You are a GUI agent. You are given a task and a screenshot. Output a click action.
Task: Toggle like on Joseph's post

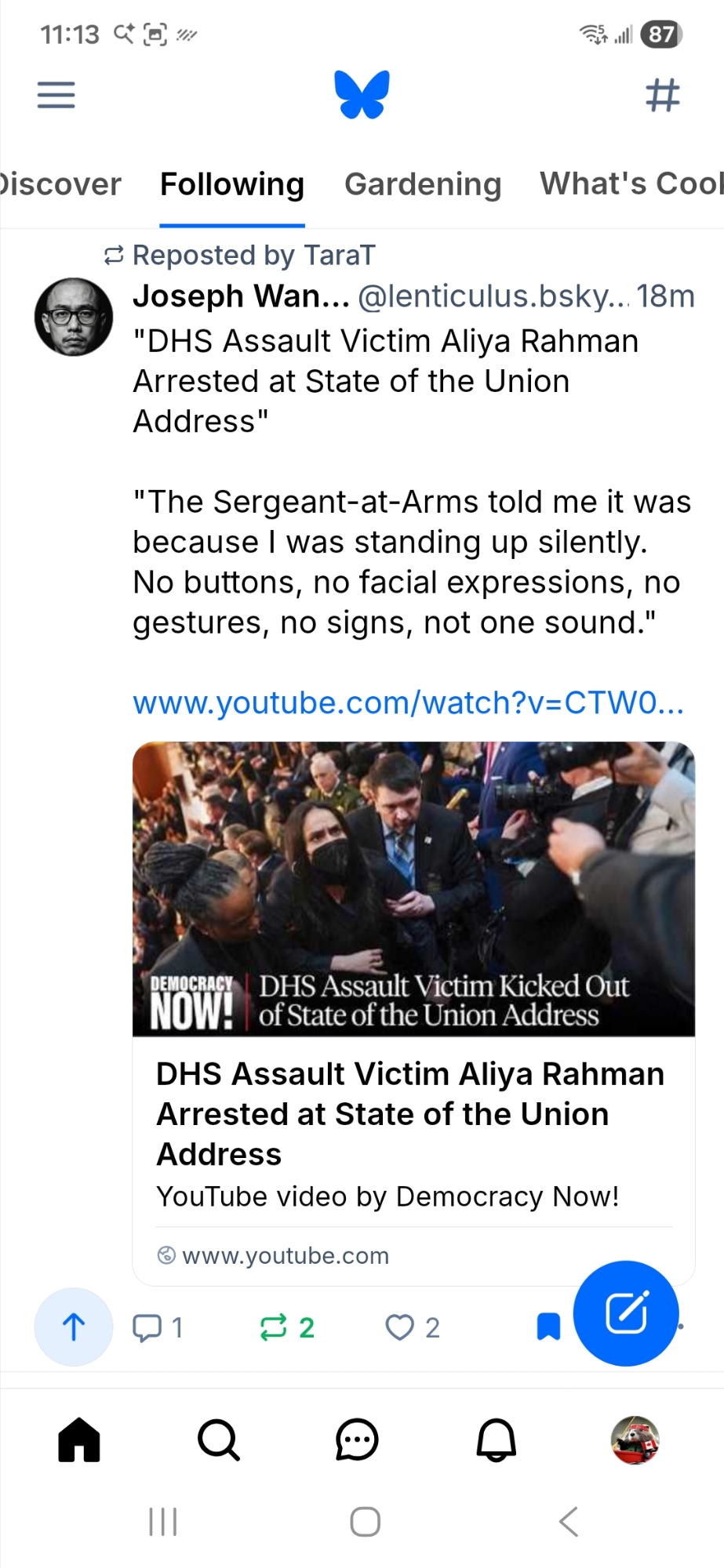[400, 1327]
